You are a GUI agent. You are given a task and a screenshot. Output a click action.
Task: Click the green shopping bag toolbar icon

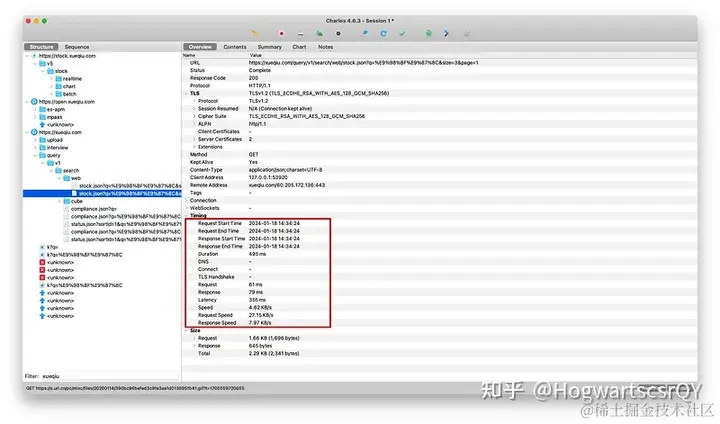tap(428, 33)
